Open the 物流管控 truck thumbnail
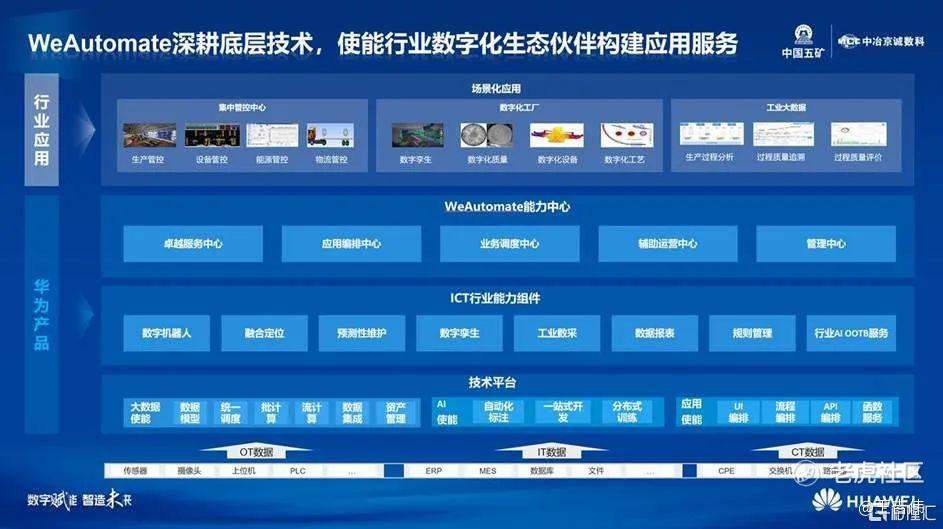The image size is (943, 529). [x=330, y=135]
